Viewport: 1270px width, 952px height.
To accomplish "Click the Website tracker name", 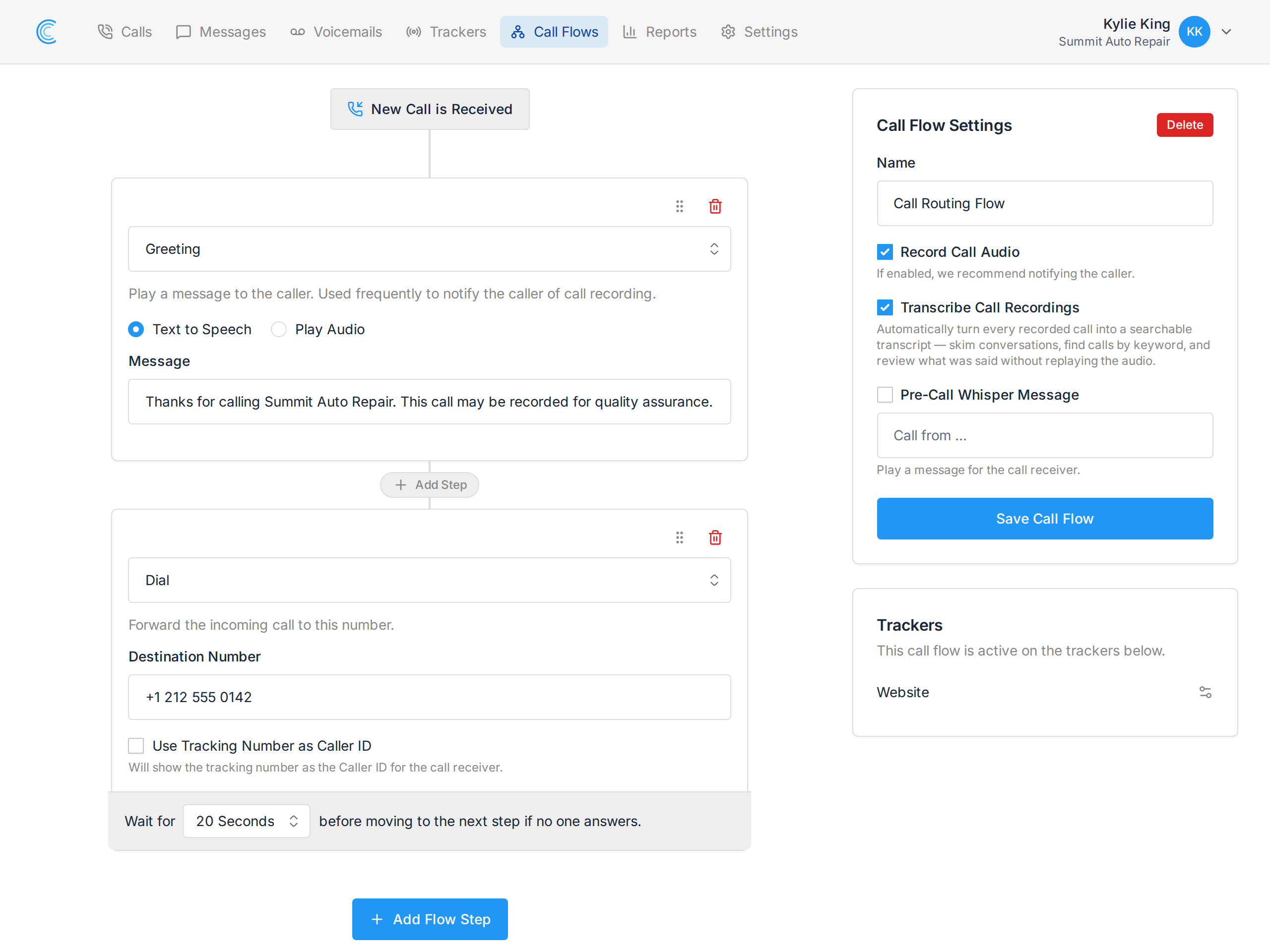I will 902,692.
